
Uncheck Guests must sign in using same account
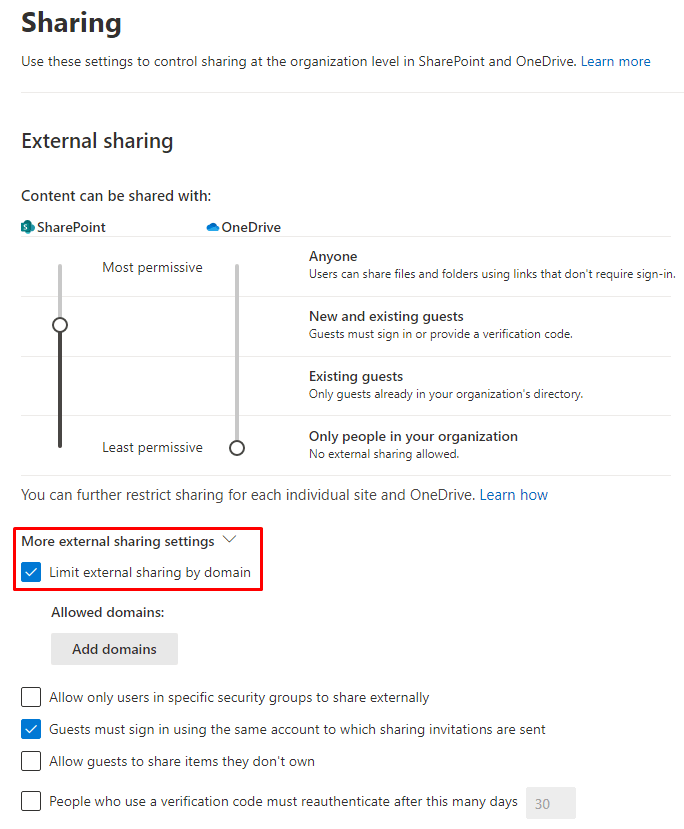point(30,729)
